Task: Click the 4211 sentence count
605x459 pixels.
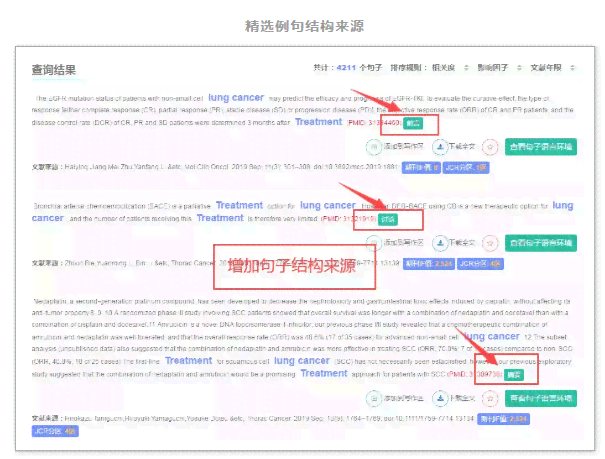Action: tap(346, 68)
